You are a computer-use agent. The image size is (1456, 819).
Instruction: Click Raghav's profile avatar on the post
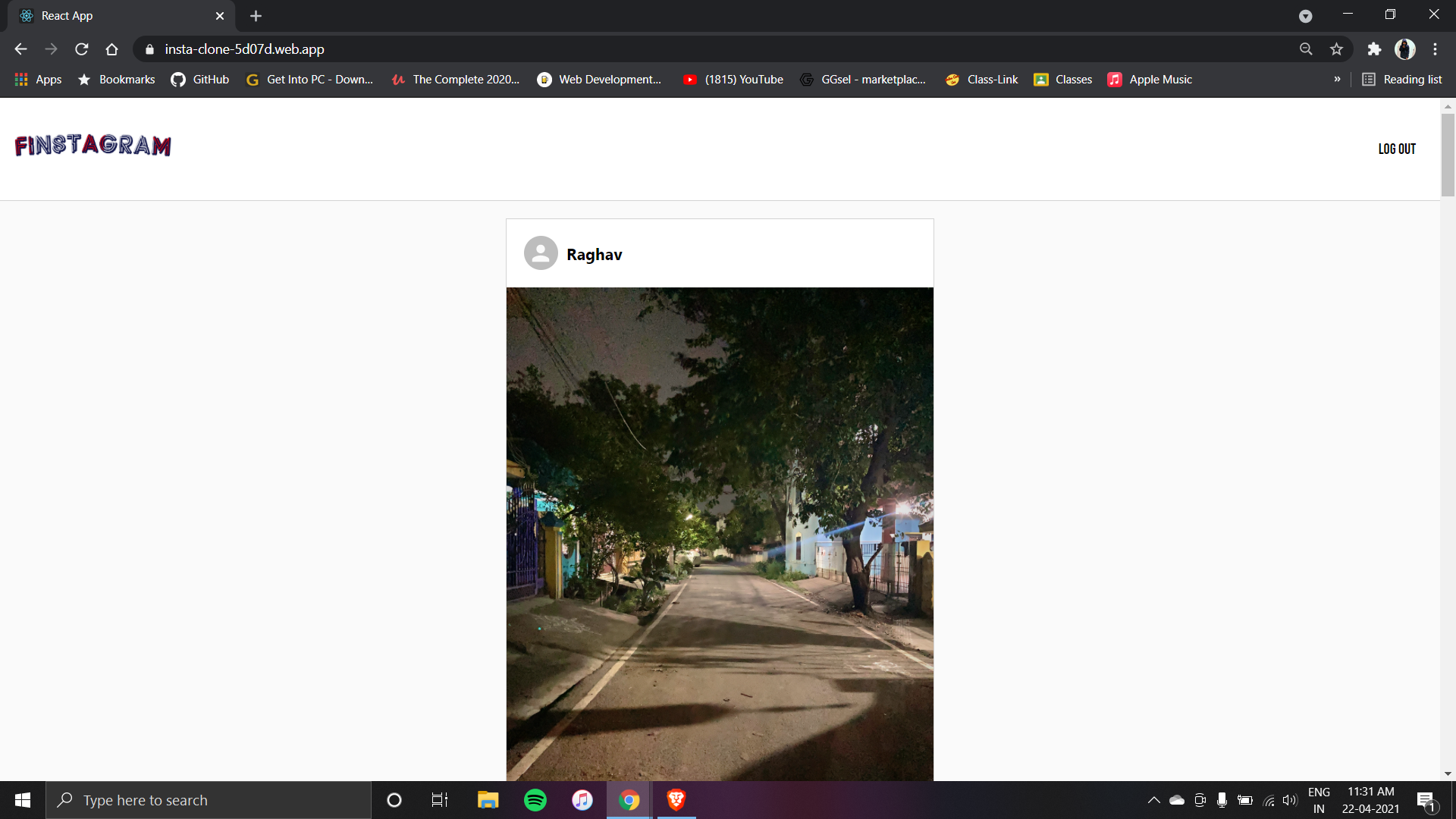click(x=541, y=253)
